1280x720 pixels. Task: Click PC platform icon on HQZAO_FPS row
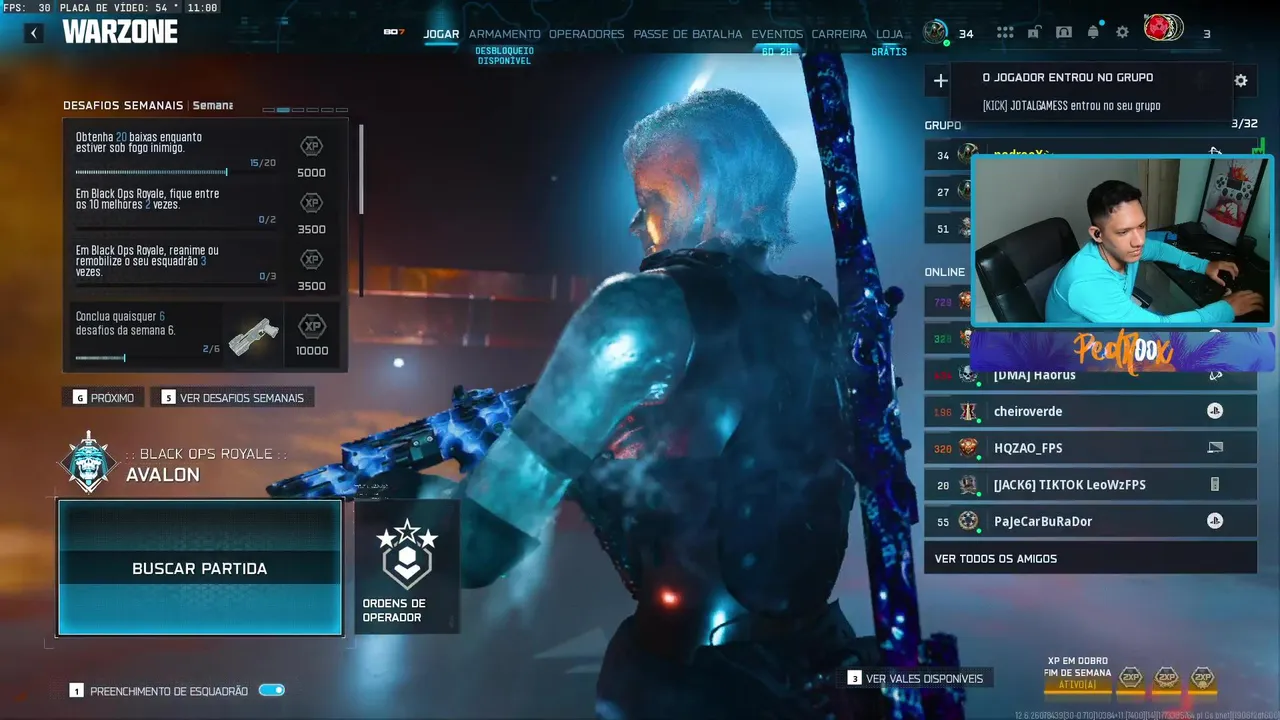(x=1215, y=447)
